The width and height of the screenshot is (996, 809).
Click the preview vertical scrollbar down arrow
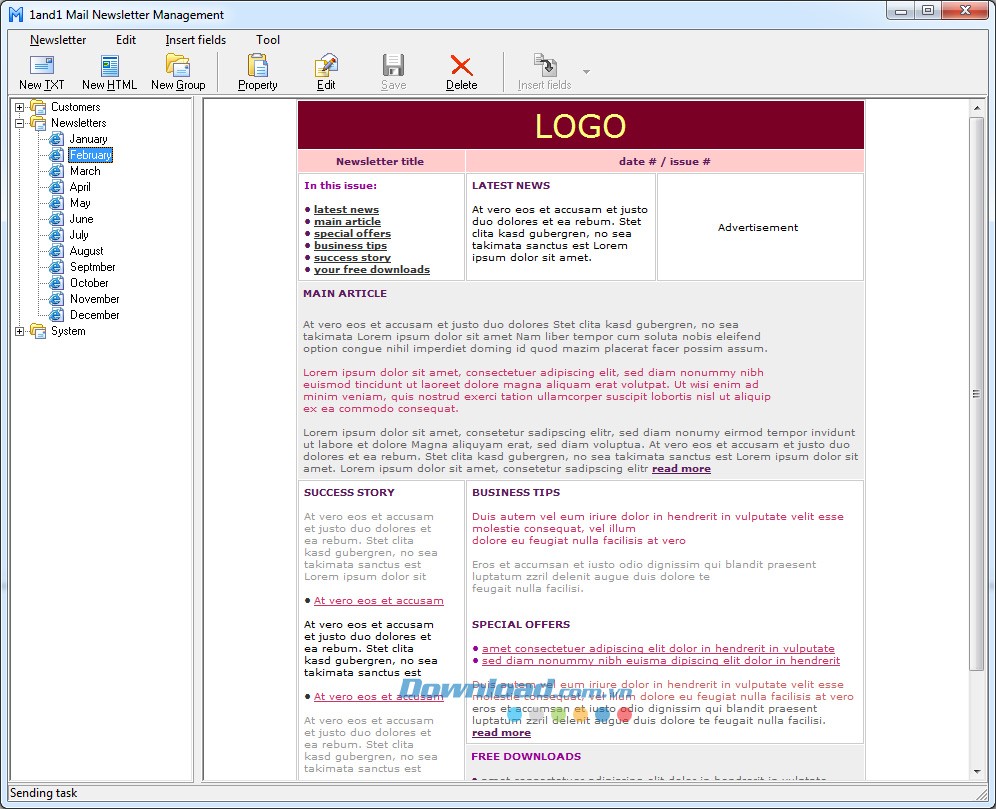[x=977, y=772]
